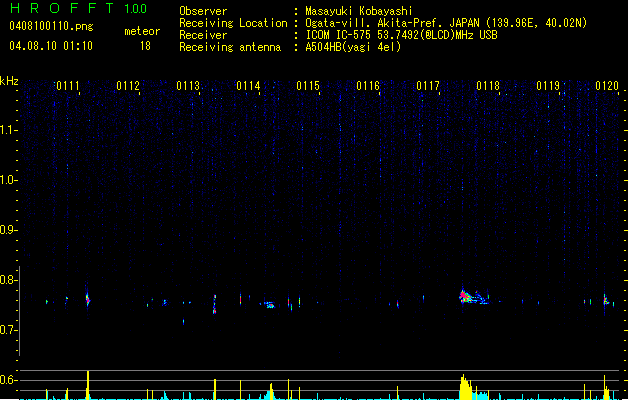The height and width of the screenshot is (400, 629).
Task: Click the 0114 time marker
Action: tap(248, 86)
